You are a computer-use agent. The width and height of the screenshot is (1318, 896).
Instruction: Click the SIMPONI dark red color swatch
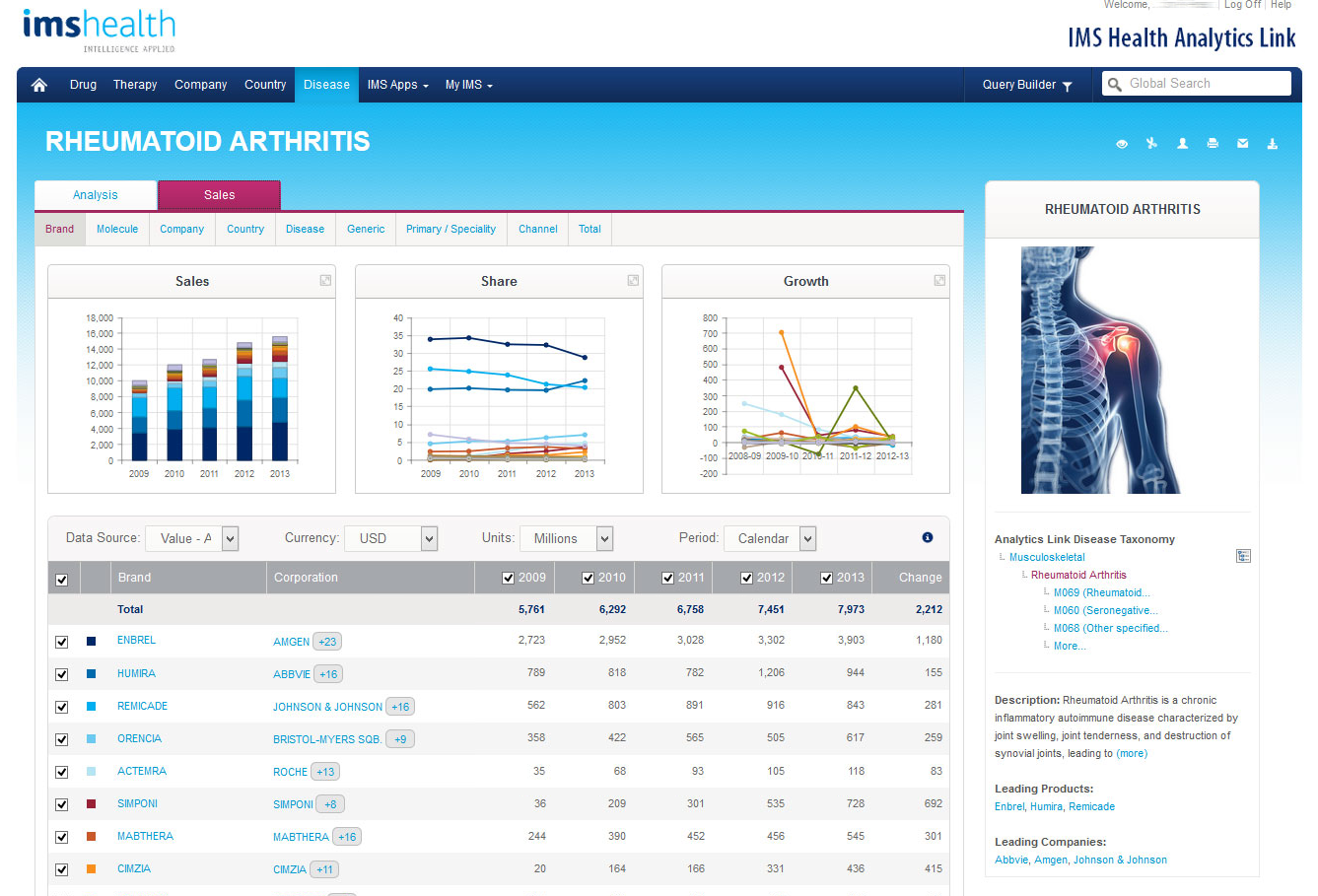point(92,804)
